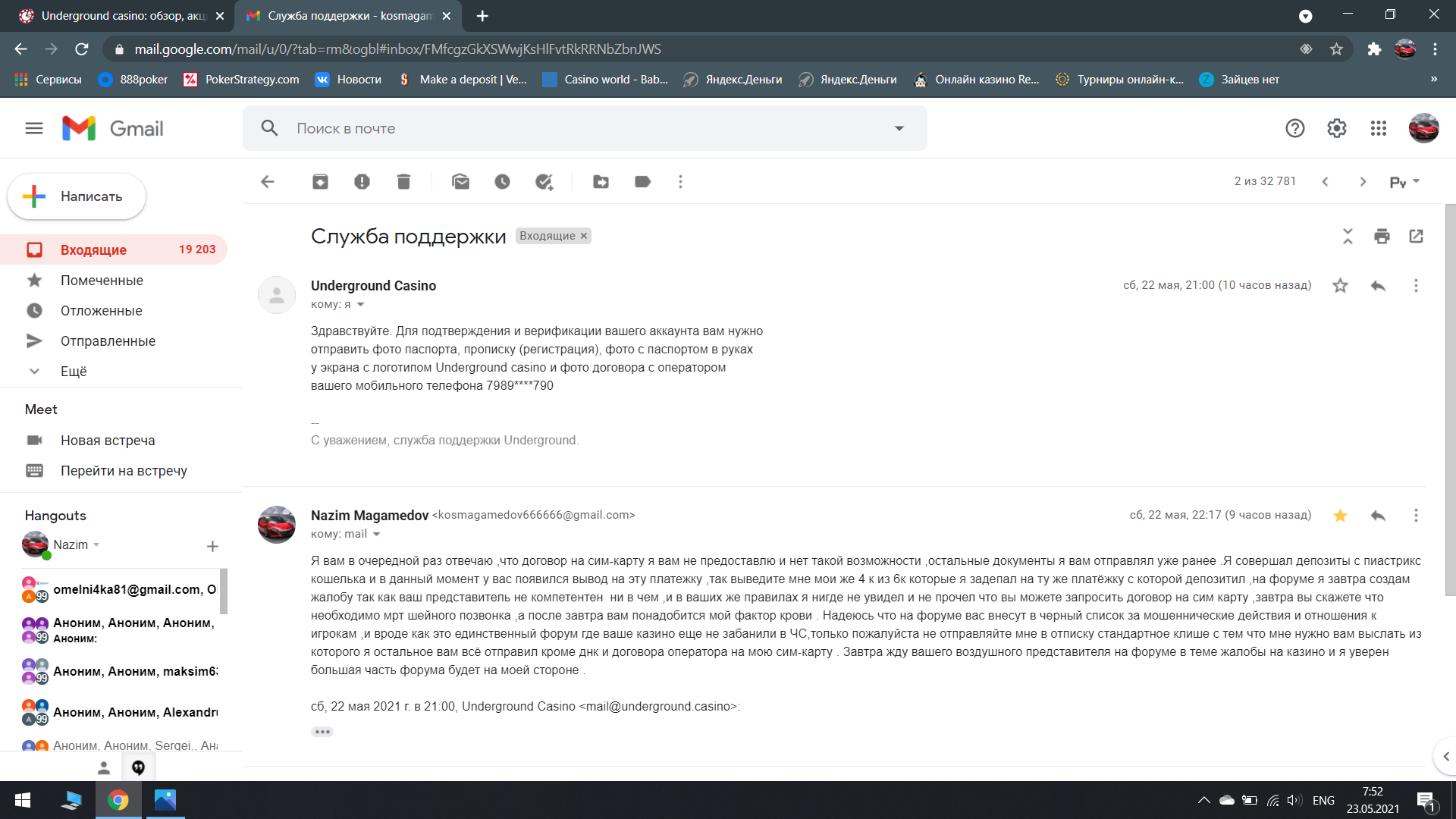Start a new Meet via Новая встреча
1456x819 pixels.
tap(108, 440)
